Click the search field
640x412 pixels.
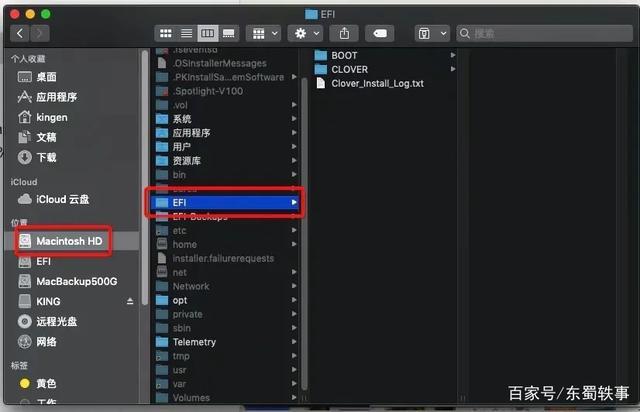coord(544,33)
